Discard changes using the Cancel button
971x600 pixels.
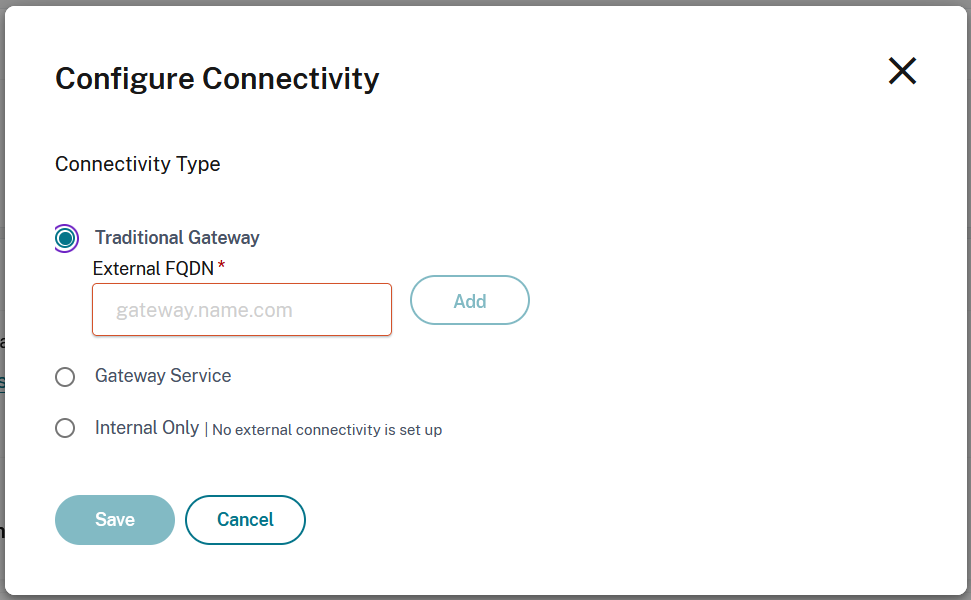coord(245,519)
